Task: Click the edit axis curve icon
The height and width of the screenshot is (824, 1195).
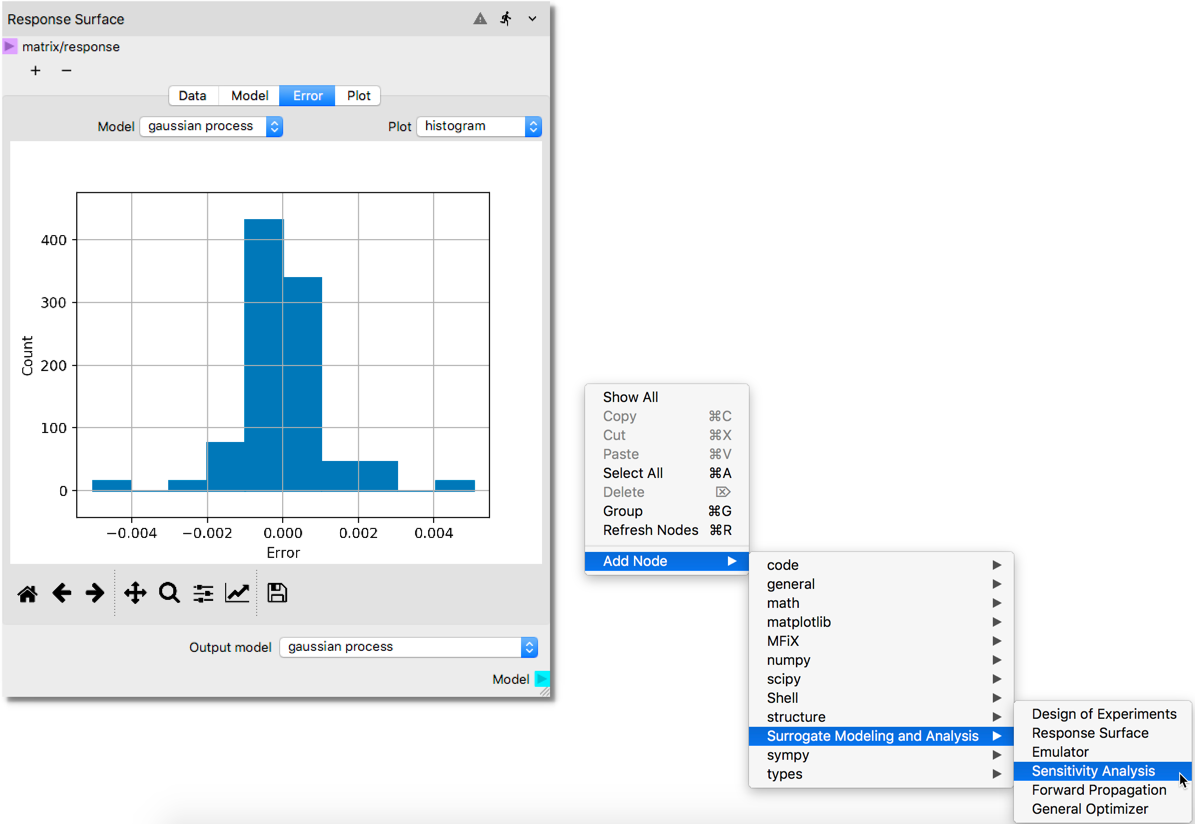Action: [x=237, y=594]
